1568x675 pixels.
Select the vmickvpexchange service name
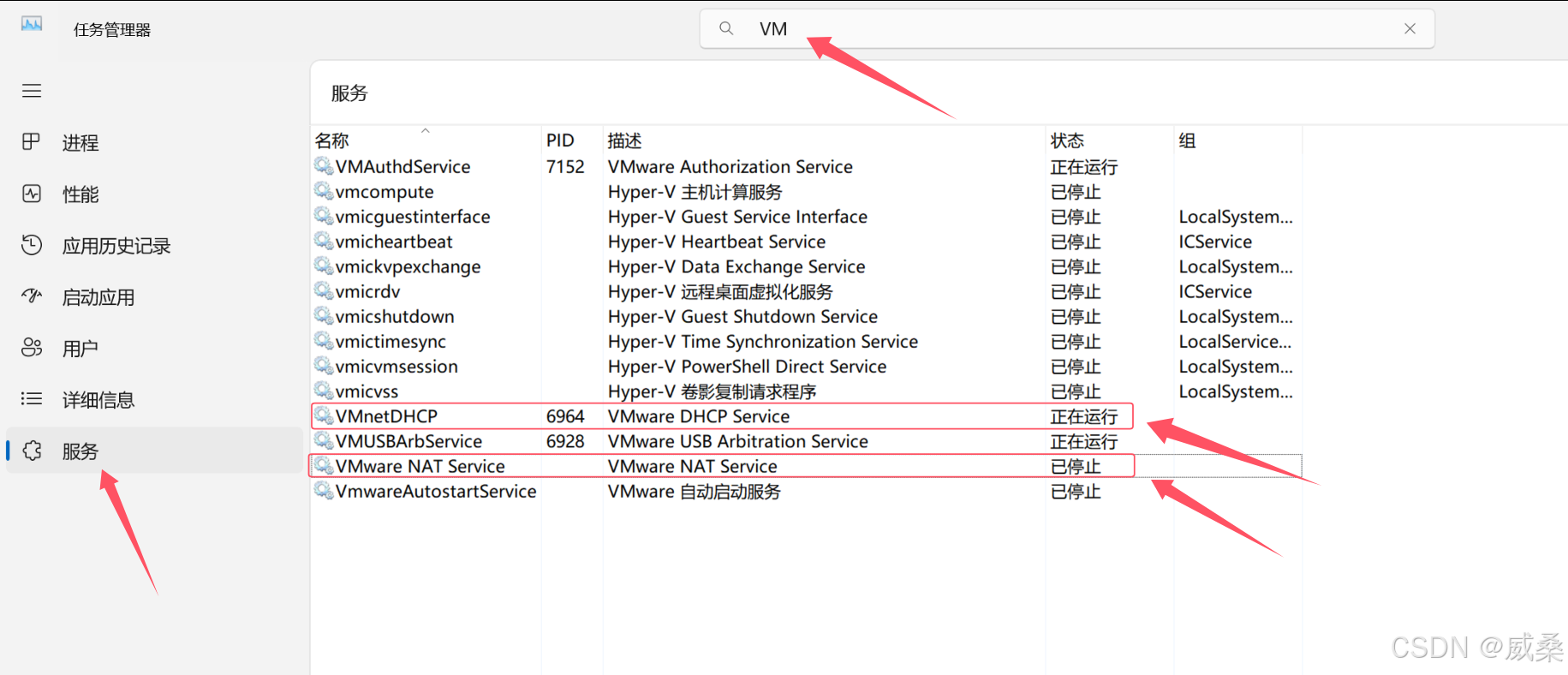tap(408, 266)
